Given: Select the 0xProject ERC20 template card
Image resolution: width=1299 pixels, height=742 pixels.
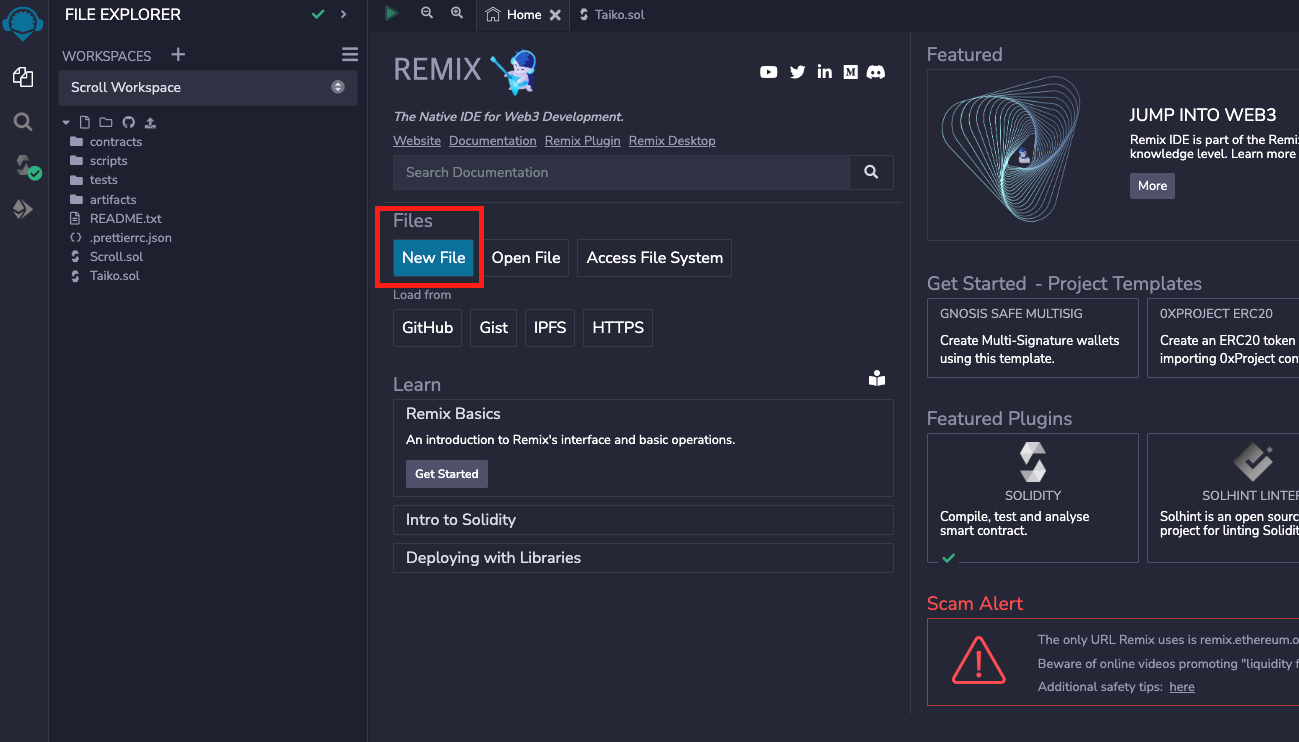Looking at the screenshot, I should pos(1223,338).
